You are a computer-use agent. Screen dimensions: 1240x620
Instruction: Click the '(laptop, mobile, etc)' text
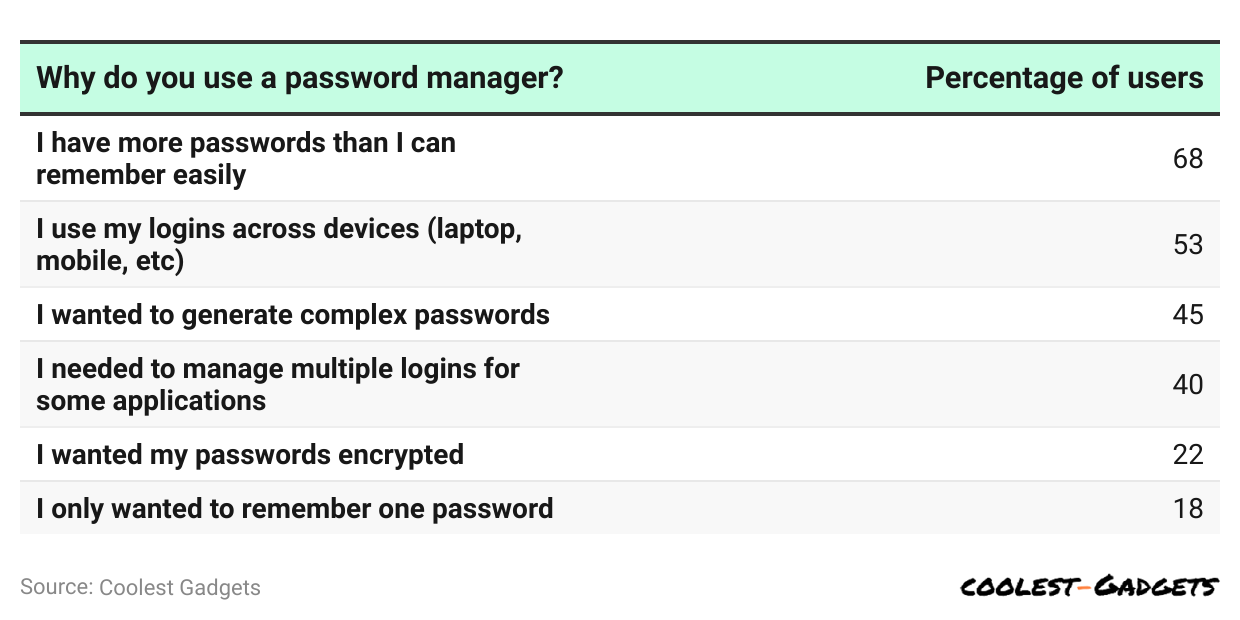click(x=280, y=245)
